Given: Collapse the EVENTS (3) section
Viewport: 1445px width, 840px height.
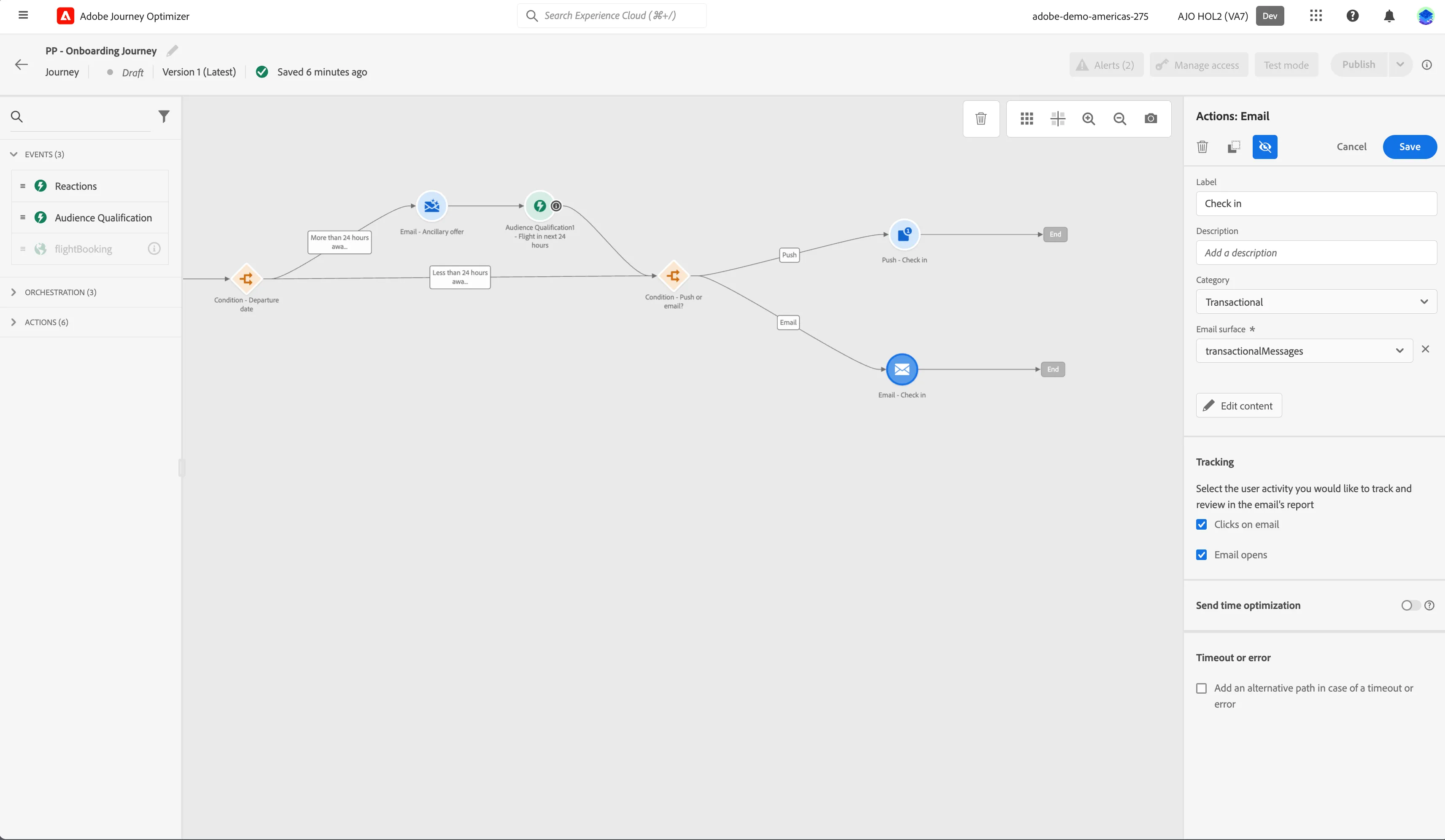Looking at the screenshot, I should pyautogui.click(x=14, y=154).
